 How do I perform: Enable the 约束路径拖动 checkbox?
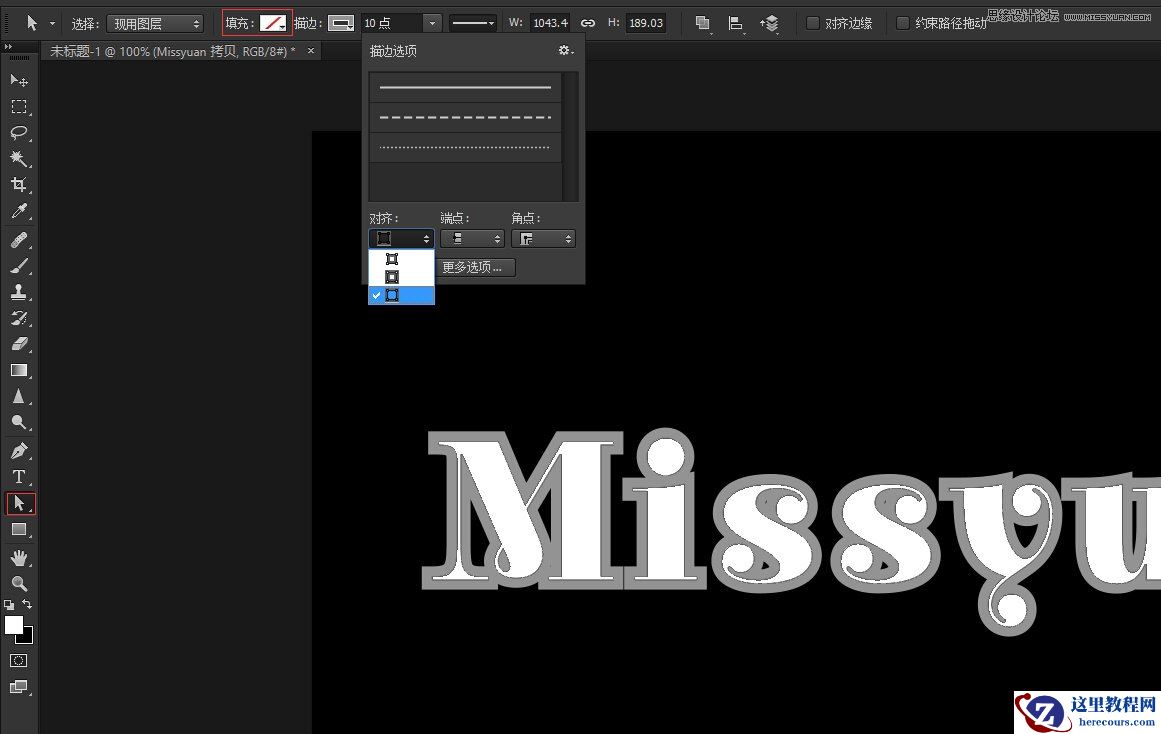click(903, 23)
